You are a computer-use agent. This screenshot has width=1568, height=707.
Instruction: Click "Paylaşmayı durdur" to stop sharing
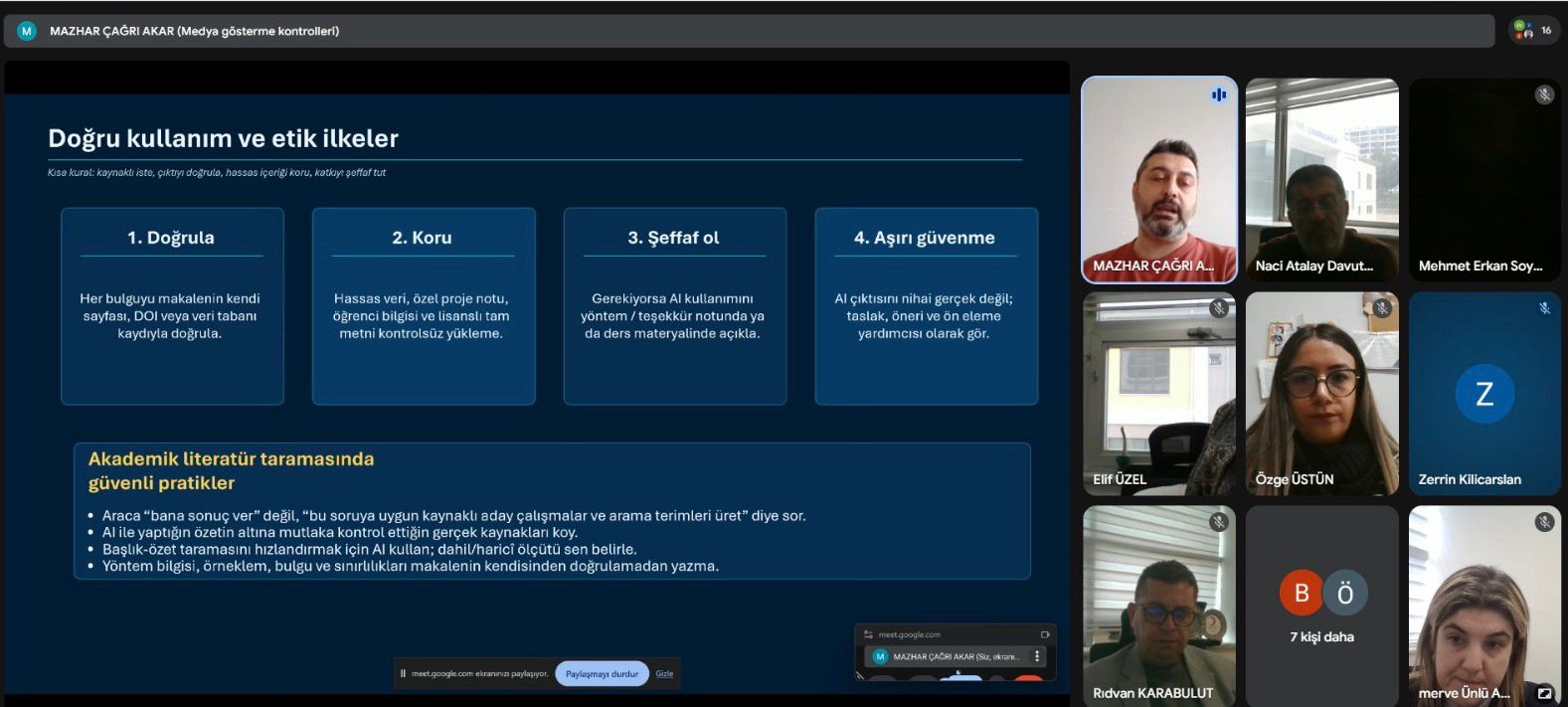pyautogui.click(x=602, y=673)
